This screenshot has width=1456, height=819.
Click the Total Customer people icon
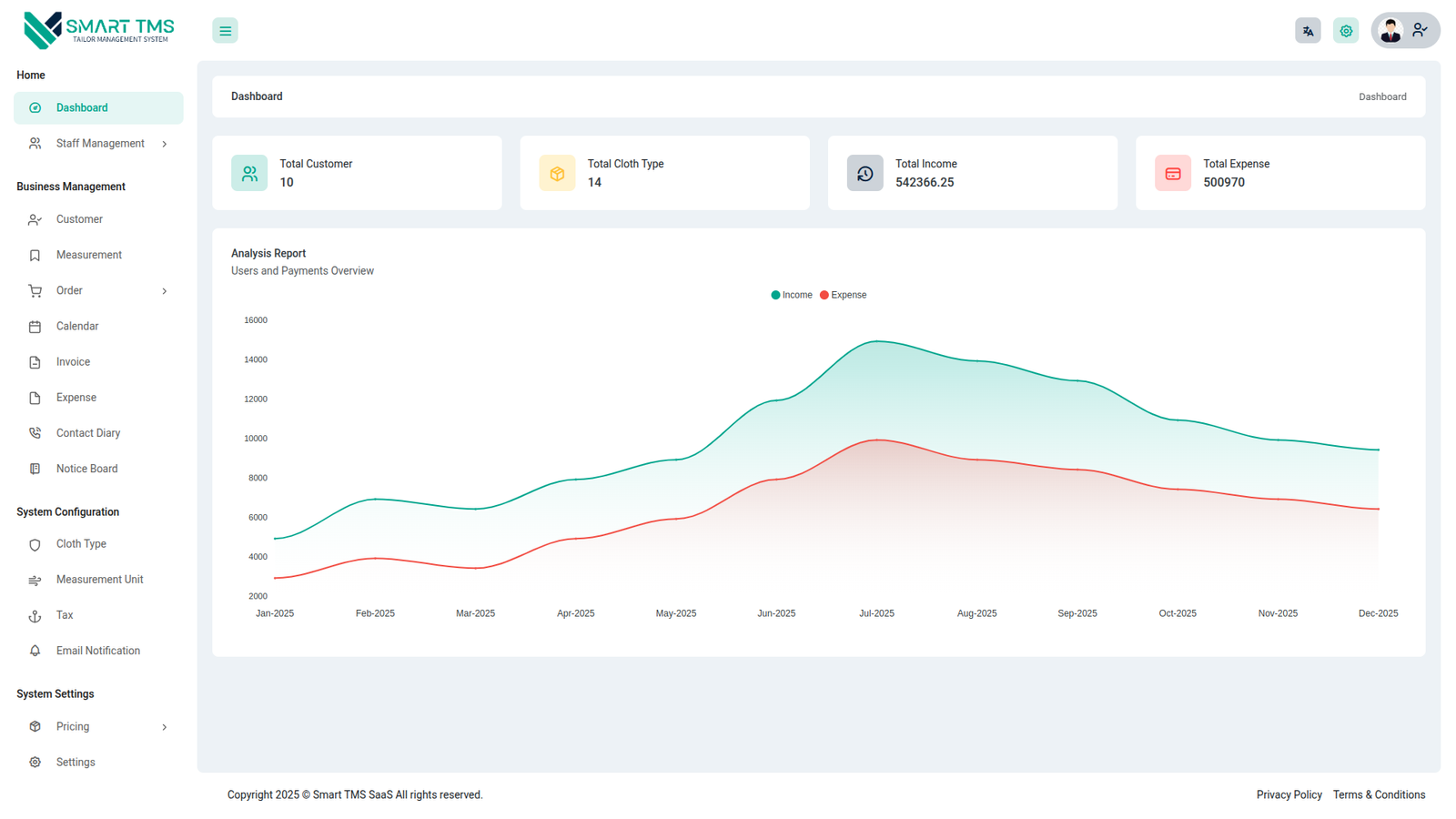(x=249, y=173)
